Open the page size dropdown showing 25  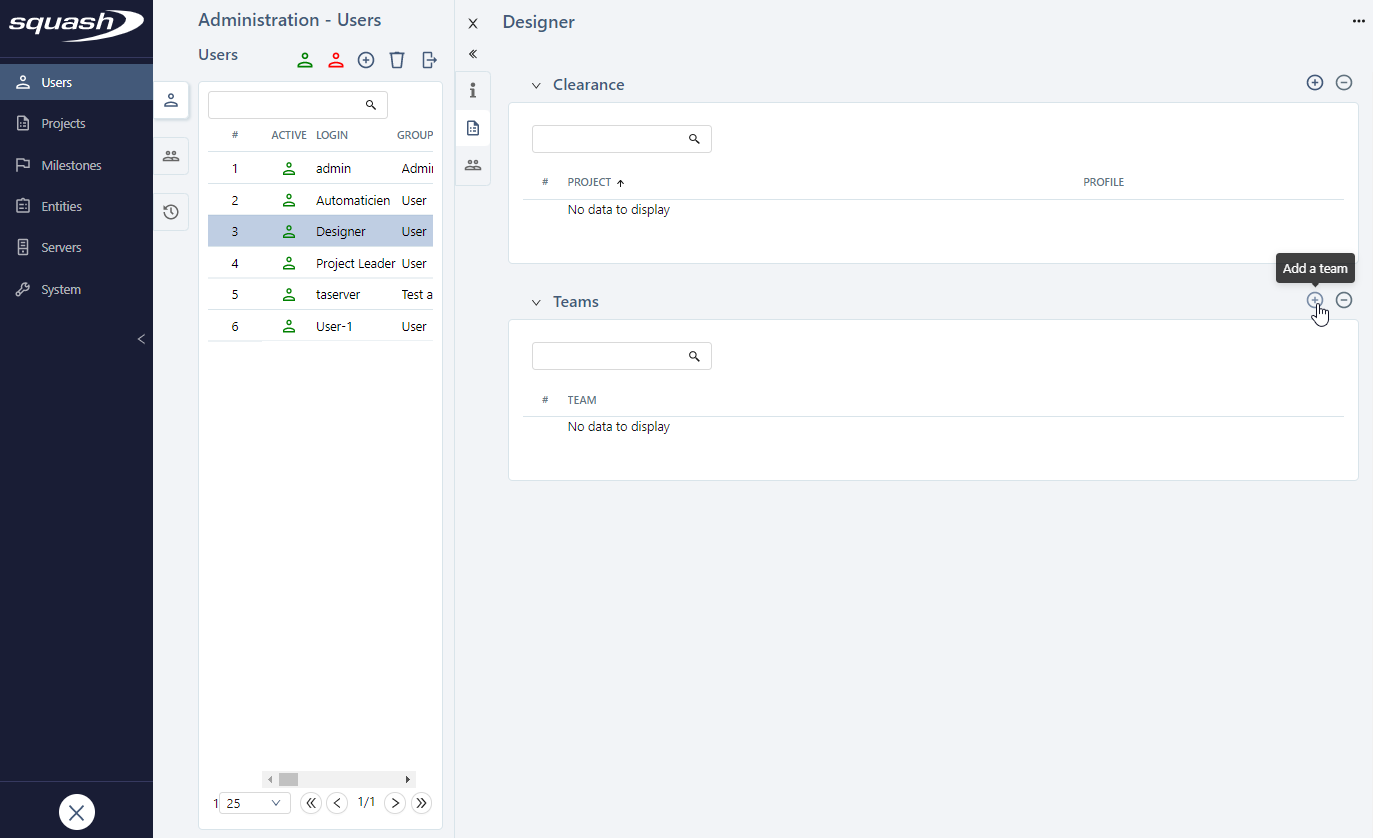point(254,803)
